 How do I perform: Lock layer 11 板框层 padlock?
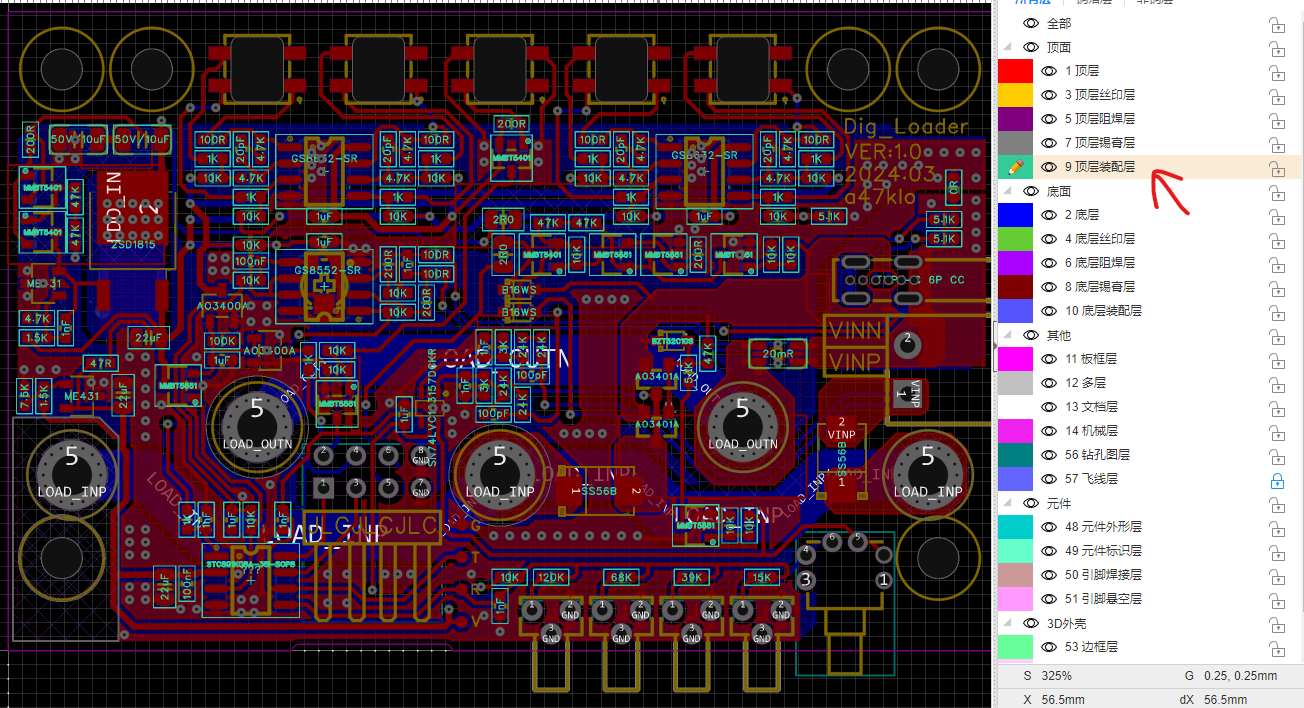pyautogui.click(x=1276, y=360)
